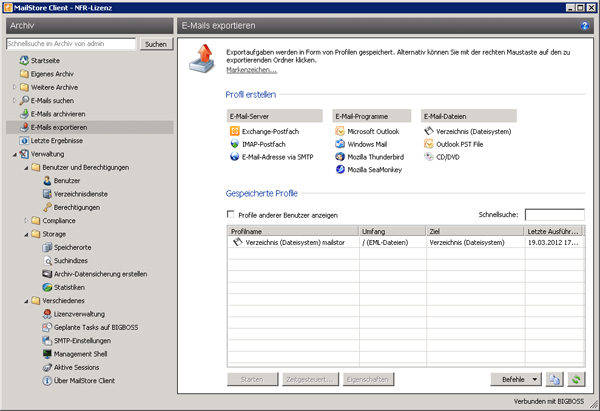The image size is (600, 411).
Task: Open Speicherorte storage icon
Action: pyautogui.click(x=47, y=247)
